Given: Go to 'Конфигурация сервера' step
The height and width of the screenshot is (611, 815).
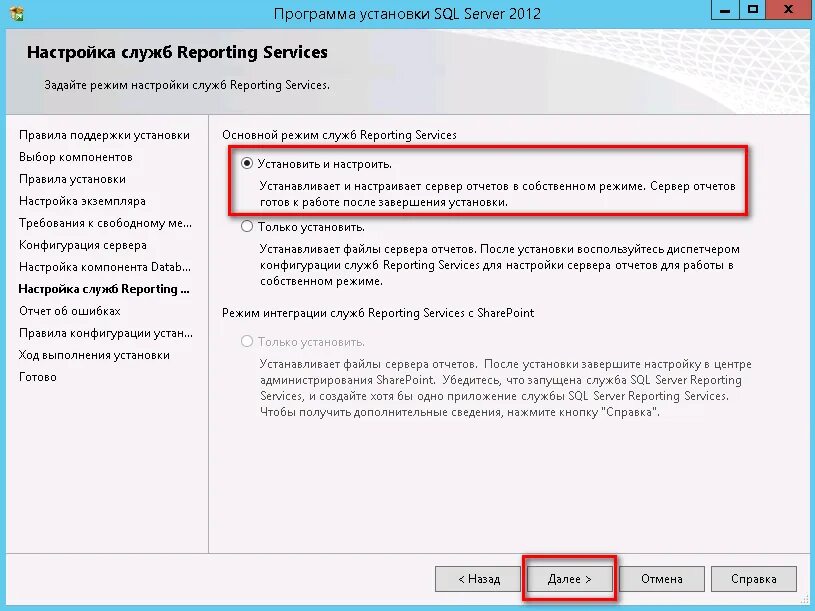Looking at the screenshot, I should pyautogui.click(x=83, y=245).
